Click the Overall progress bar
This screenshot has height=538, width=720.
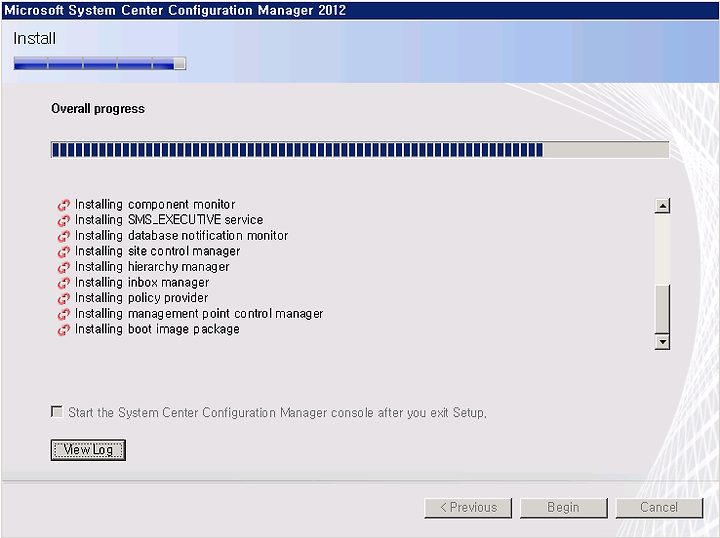(x=360, y=150)
